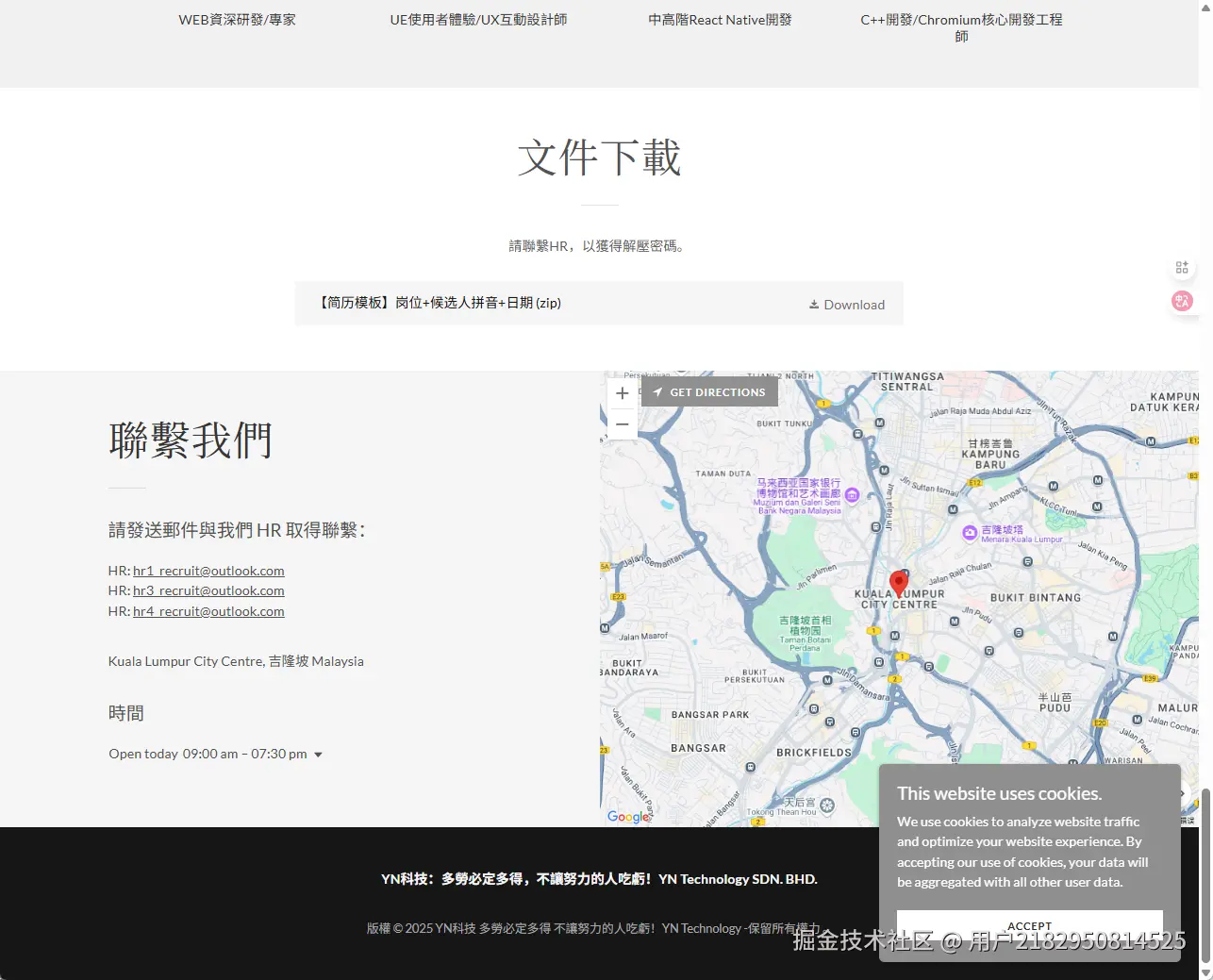Open the pink language translate widget icon
The image size is (1213, 980).
1182,301
